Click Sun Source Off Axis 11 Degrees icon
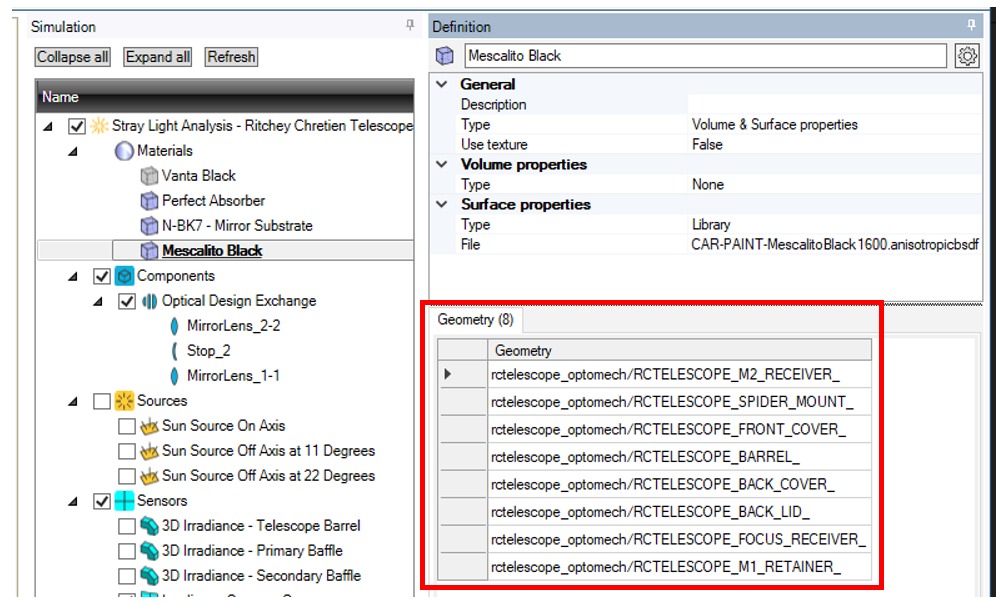Image resolution: width=1005 pixels, height=606 pixels. pyautogui.click(x=149, y=451)
